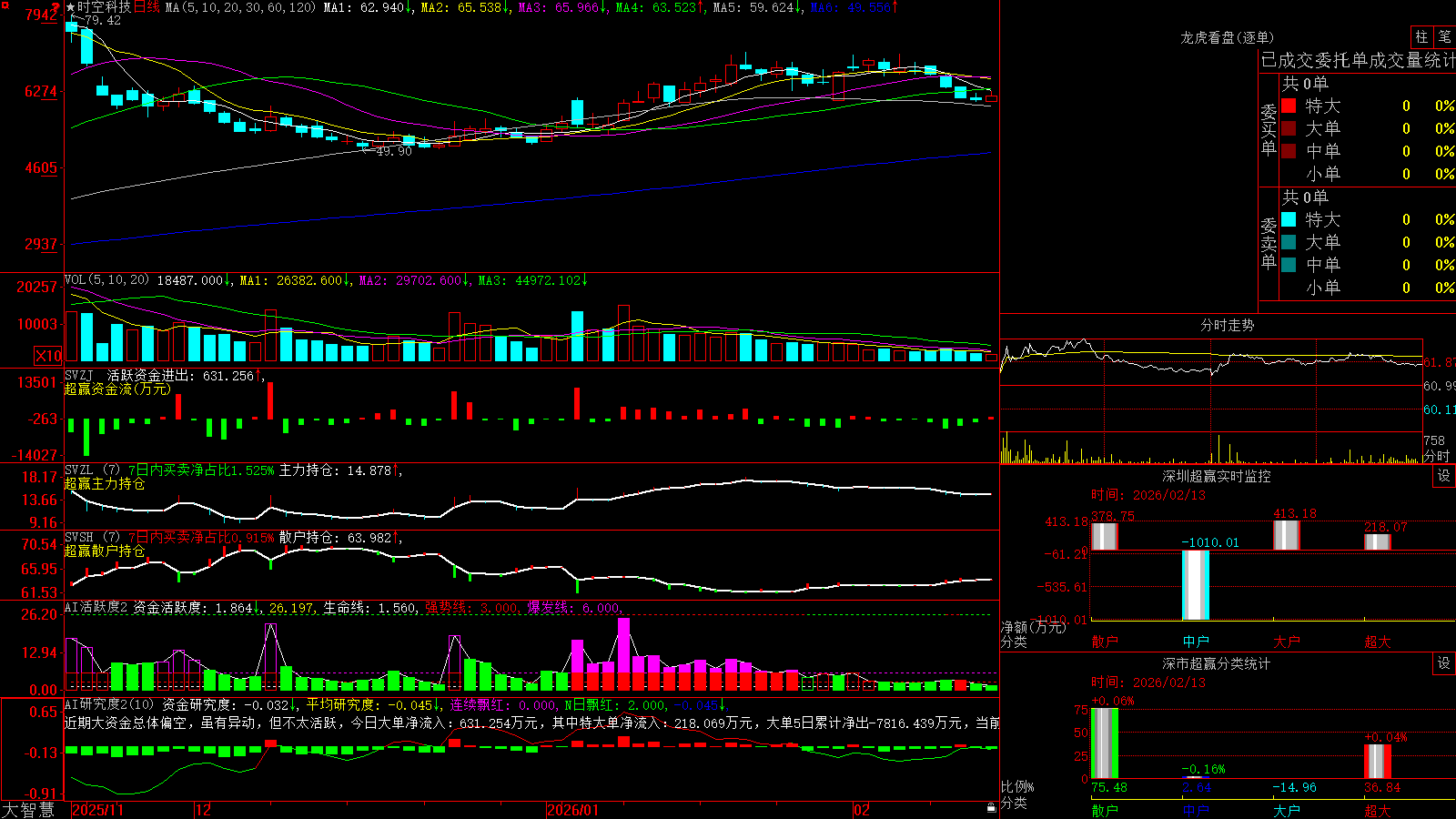The height and width of the screenshot is (819, 1456).
Task: Click the star favorite icon before 时空科技
Action: (70, 7)
